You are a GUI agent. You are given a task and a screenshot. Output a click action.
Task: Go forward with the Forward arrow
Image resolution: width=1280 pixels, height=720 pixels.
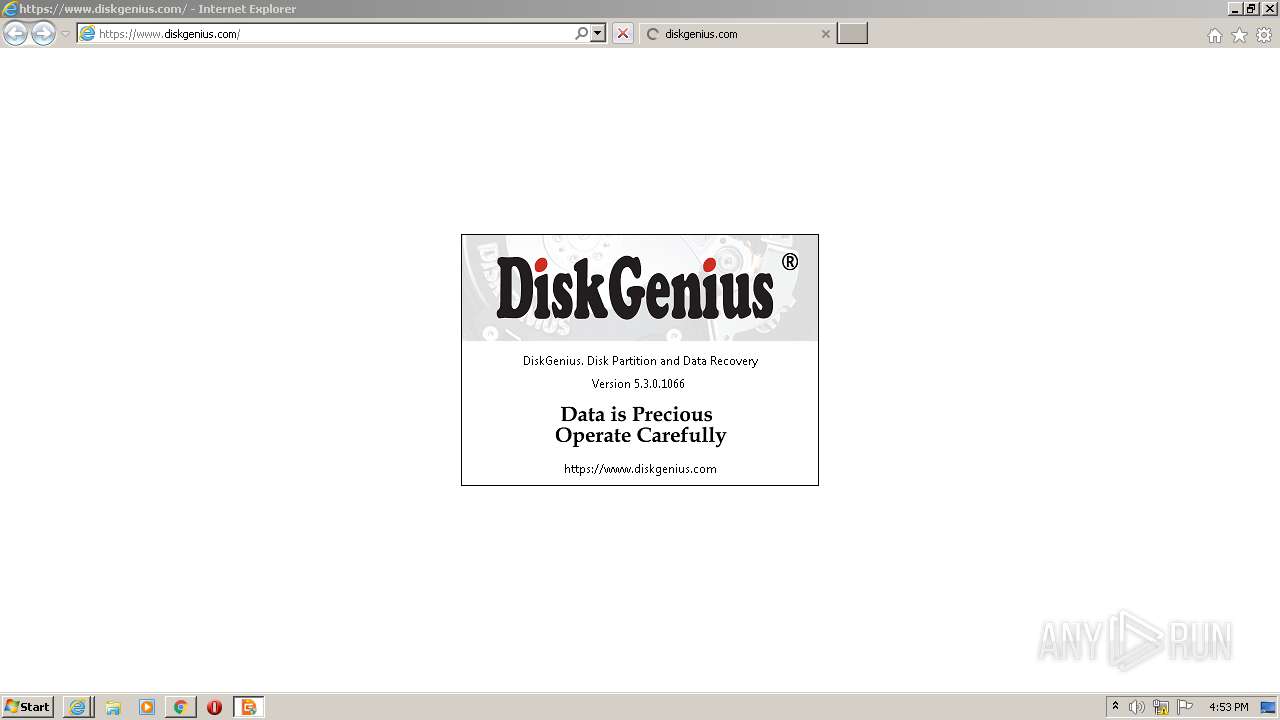click(43, 34)
